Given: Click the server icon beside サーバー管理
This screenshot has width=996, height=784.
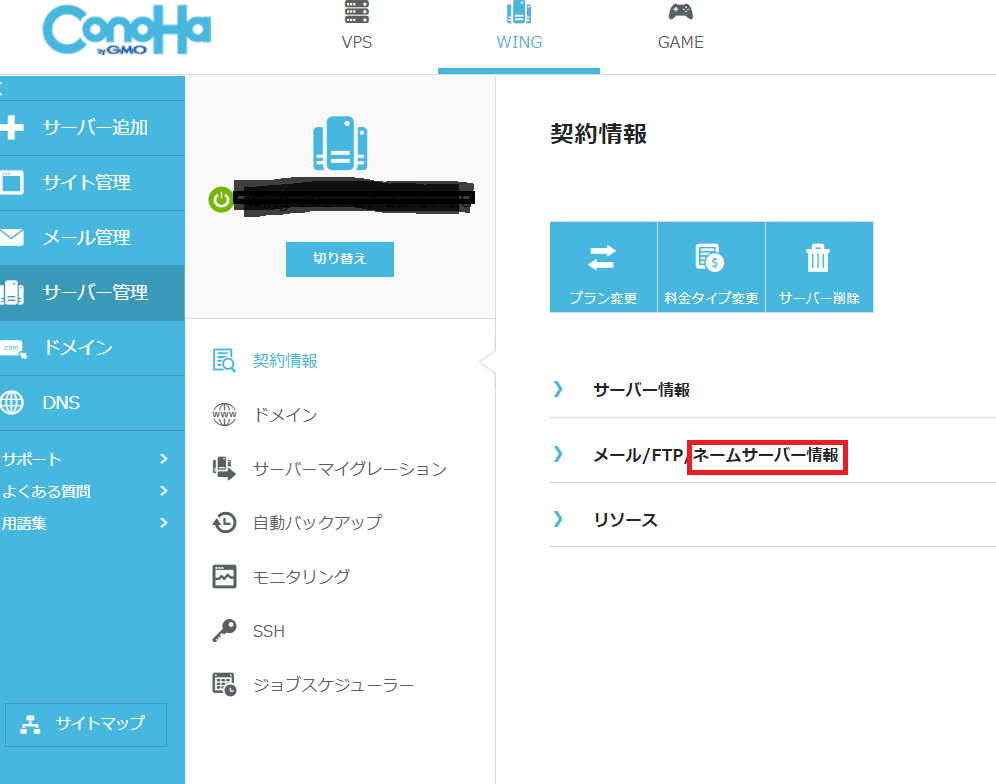Looking at the screenshot, I should point(11,292).
